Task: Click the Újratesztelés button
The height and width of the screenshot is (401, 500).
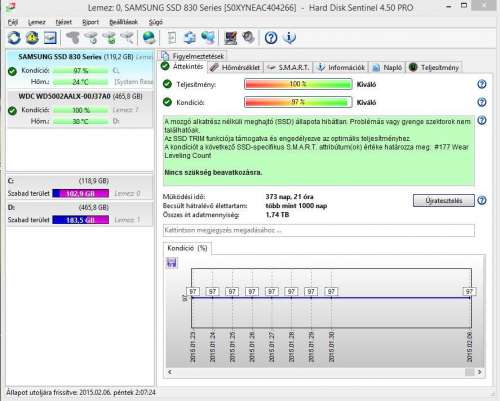Action: (444, 201)
